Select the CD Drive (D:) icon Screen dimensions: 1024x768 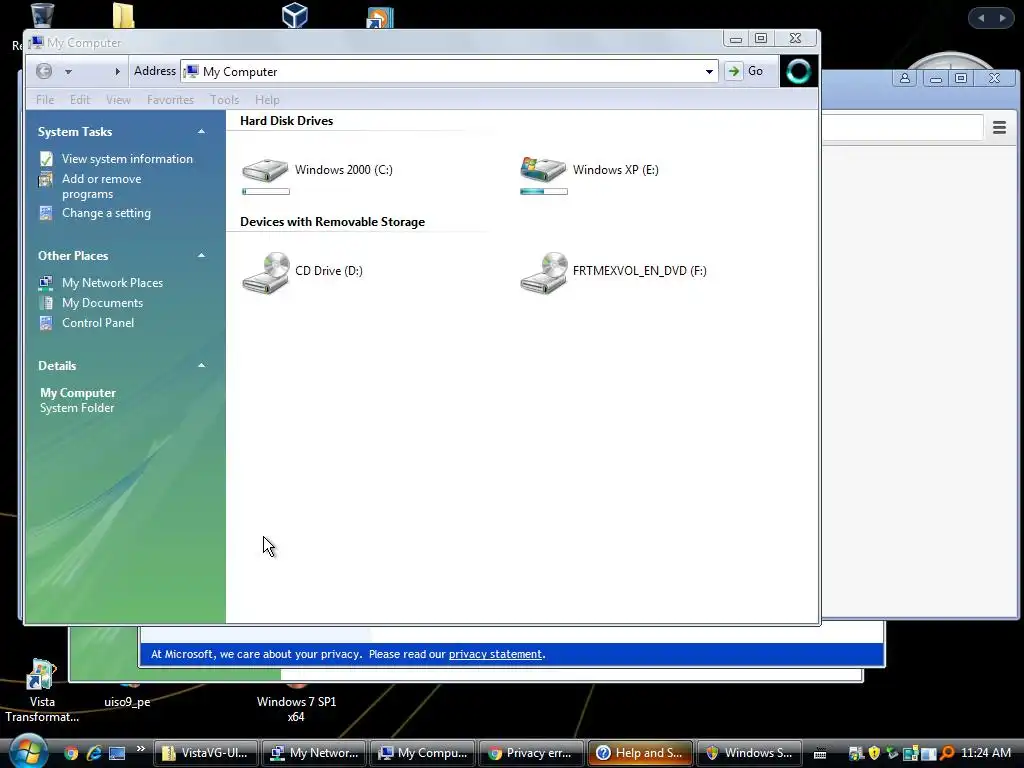pos(266,272)
